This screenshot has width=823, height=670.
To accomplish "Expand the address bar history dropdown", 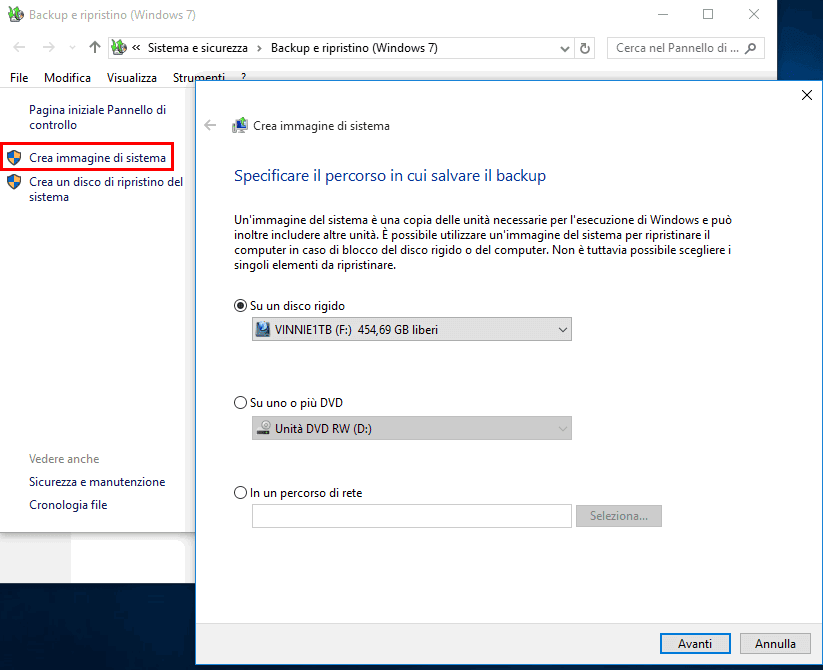I will click(565, 48).
